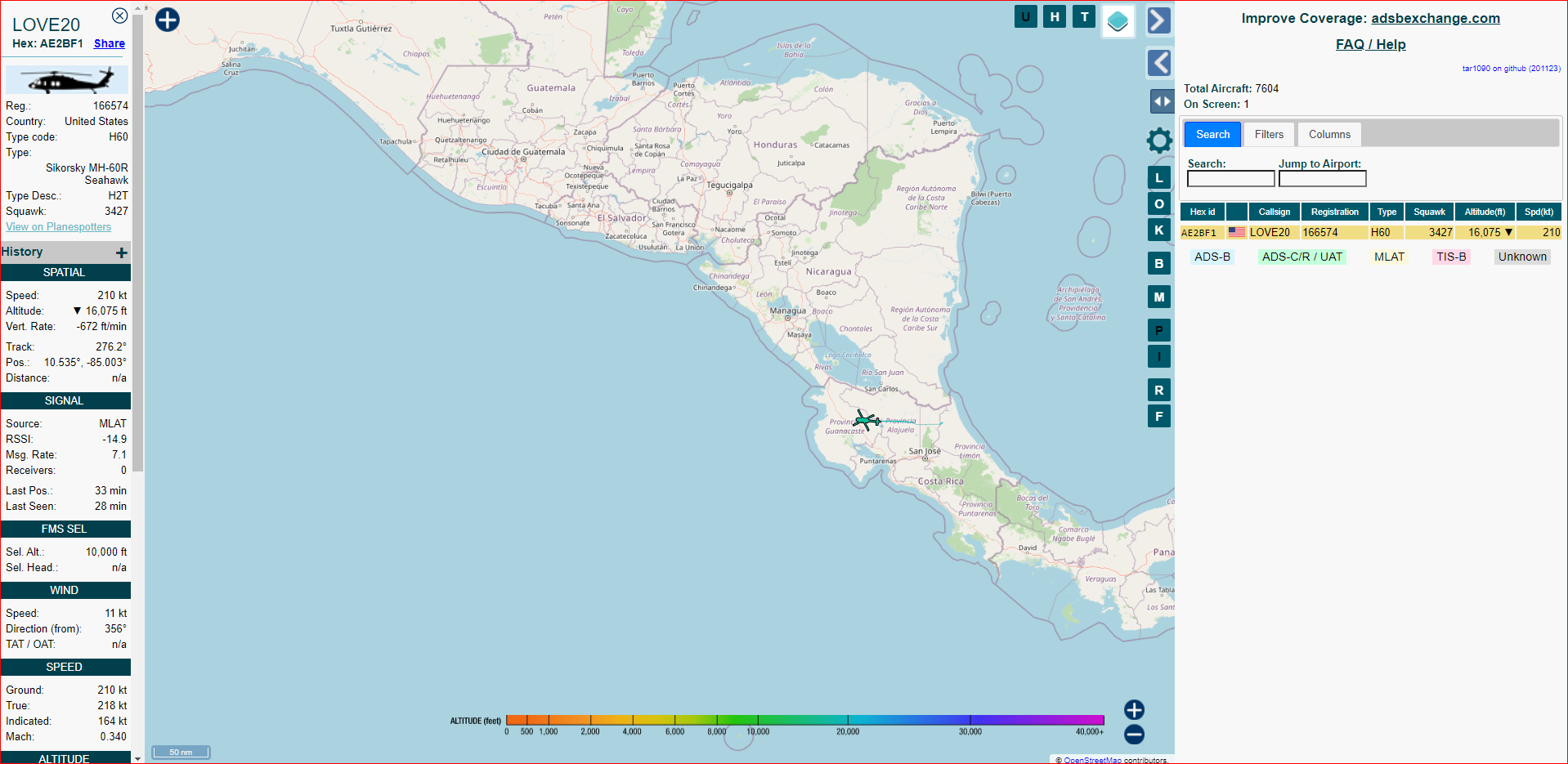Click the altitude color scale bar
This screenshot has height=764, width=1568.
pos(804,720)
